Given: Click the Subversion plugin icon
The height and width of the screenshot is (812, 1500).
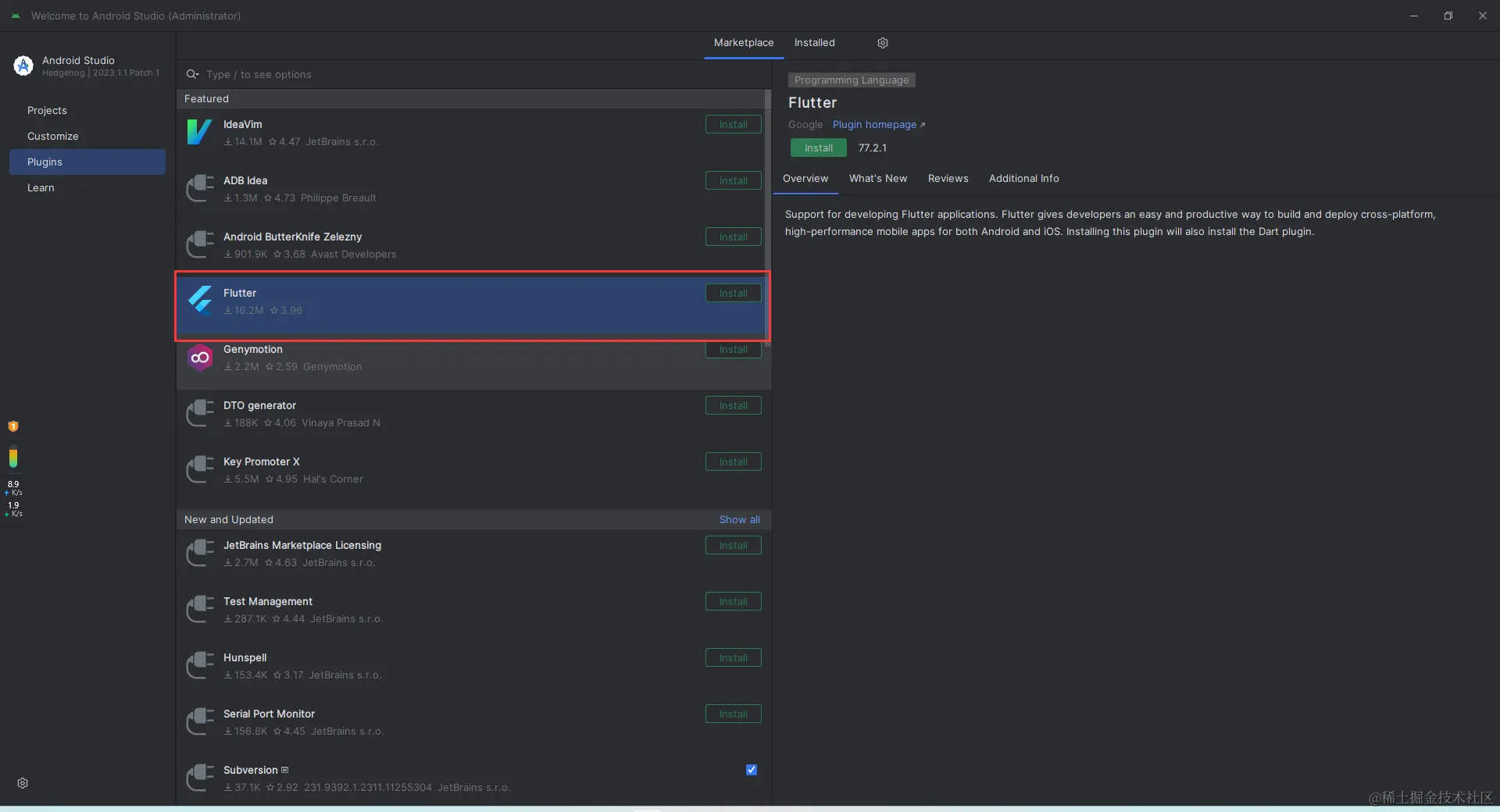Looking at the screenshot, I should pyautogui.click(x=200, y=778).
